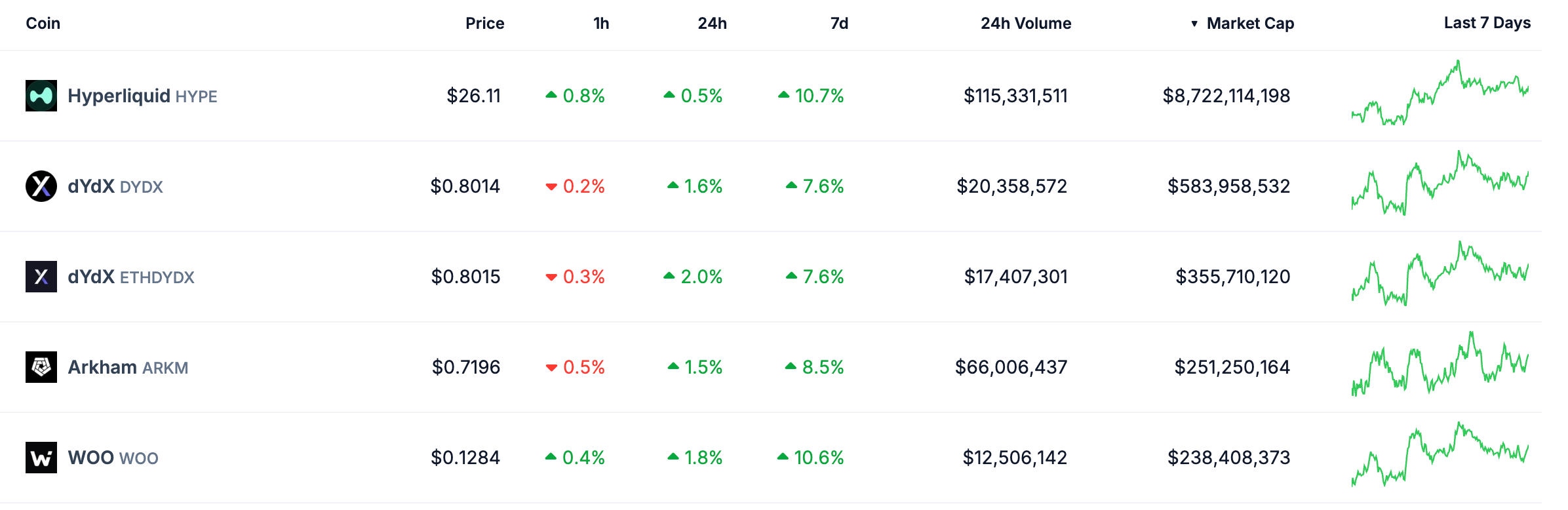1568x510 pixels.
Task: Sort by 24h Volume column header
Action: point(1025,24)
